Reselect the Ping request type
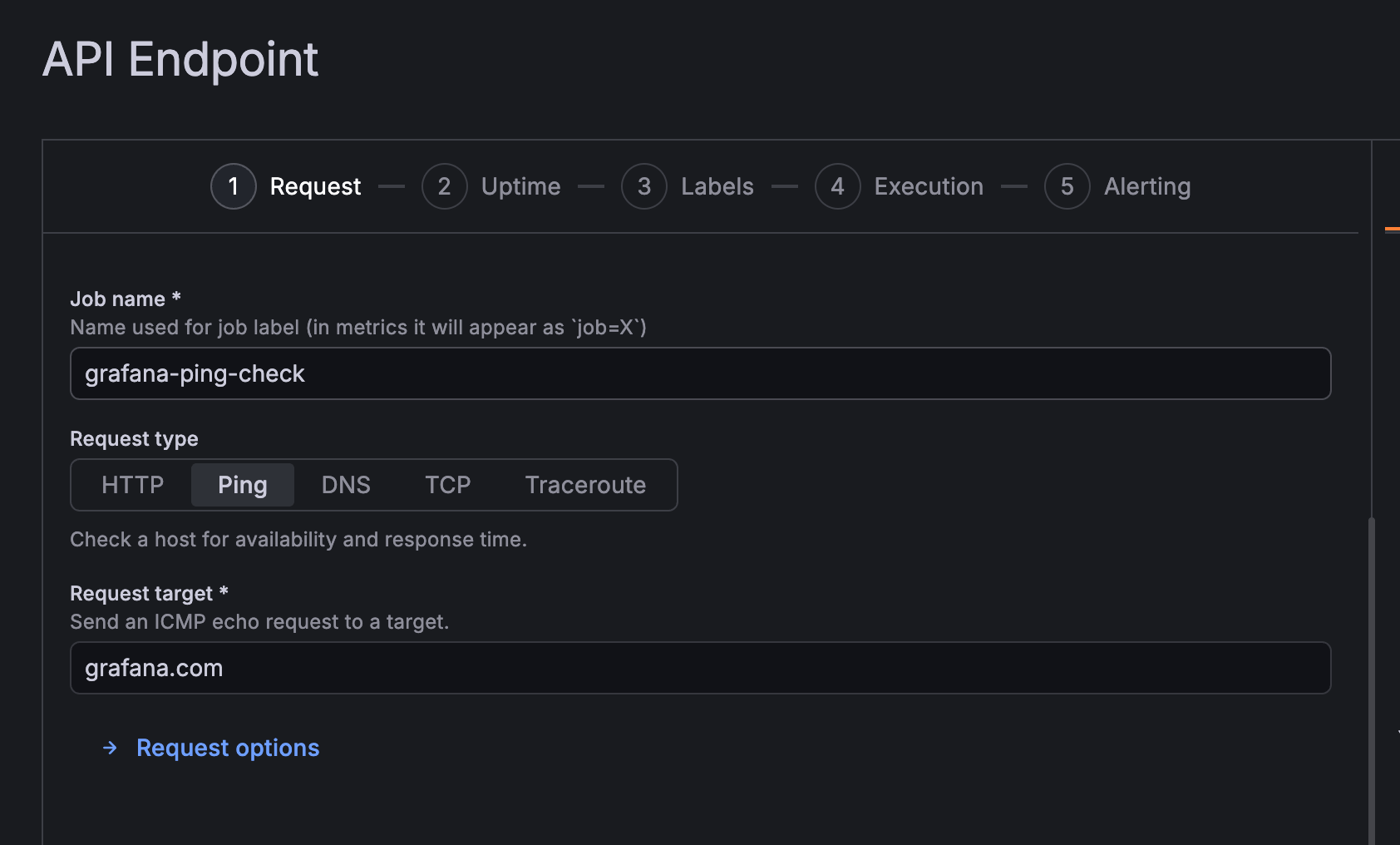The image size is (1400, 845). click(242, 485)
